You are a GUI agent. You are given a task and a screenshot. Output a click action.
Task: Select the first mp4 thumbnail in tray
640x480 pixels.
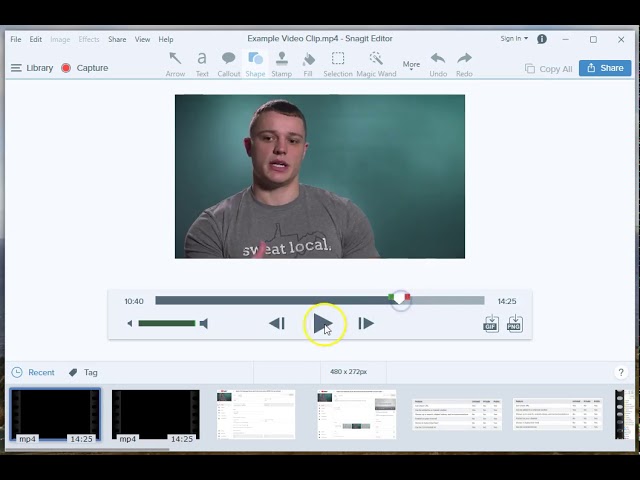click(x=55, y=415)
